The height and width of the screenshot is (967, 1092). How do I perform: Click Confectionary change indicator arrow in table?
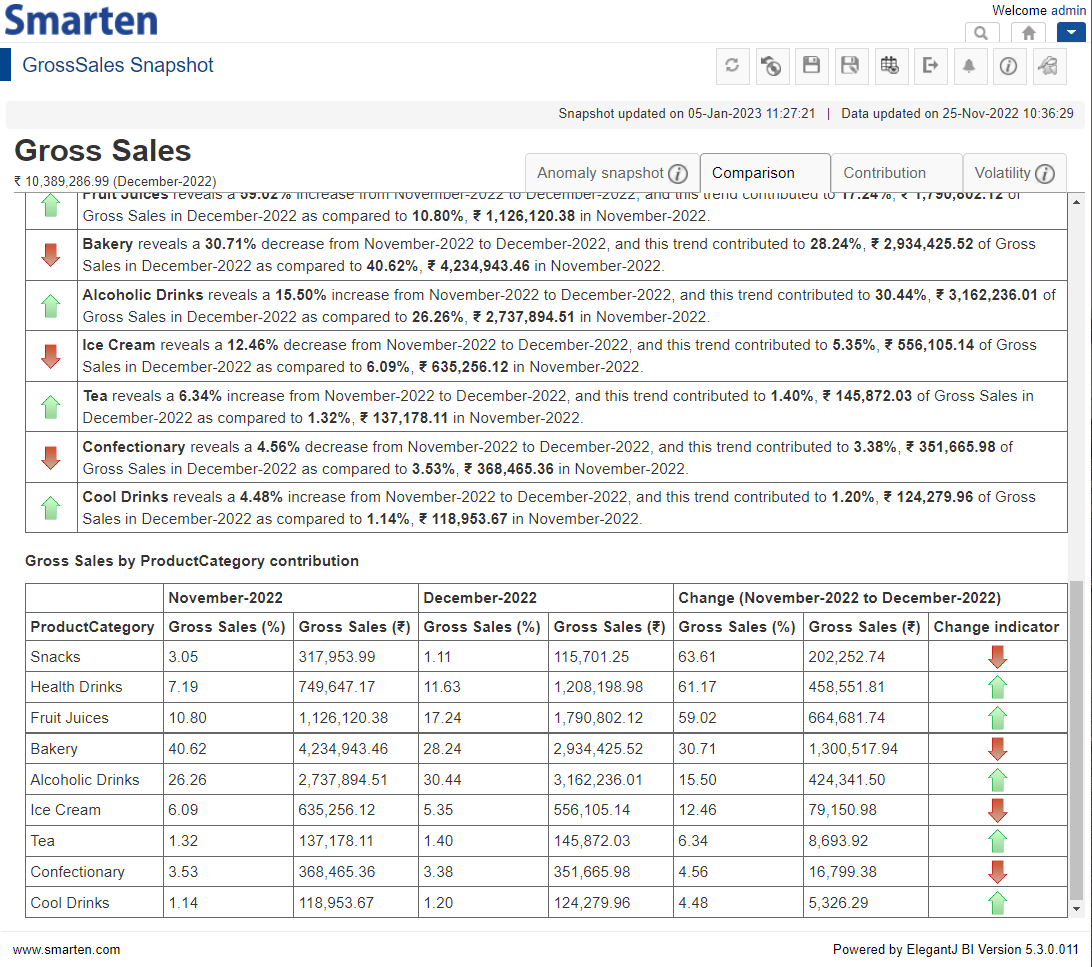(x=997, y=872)
